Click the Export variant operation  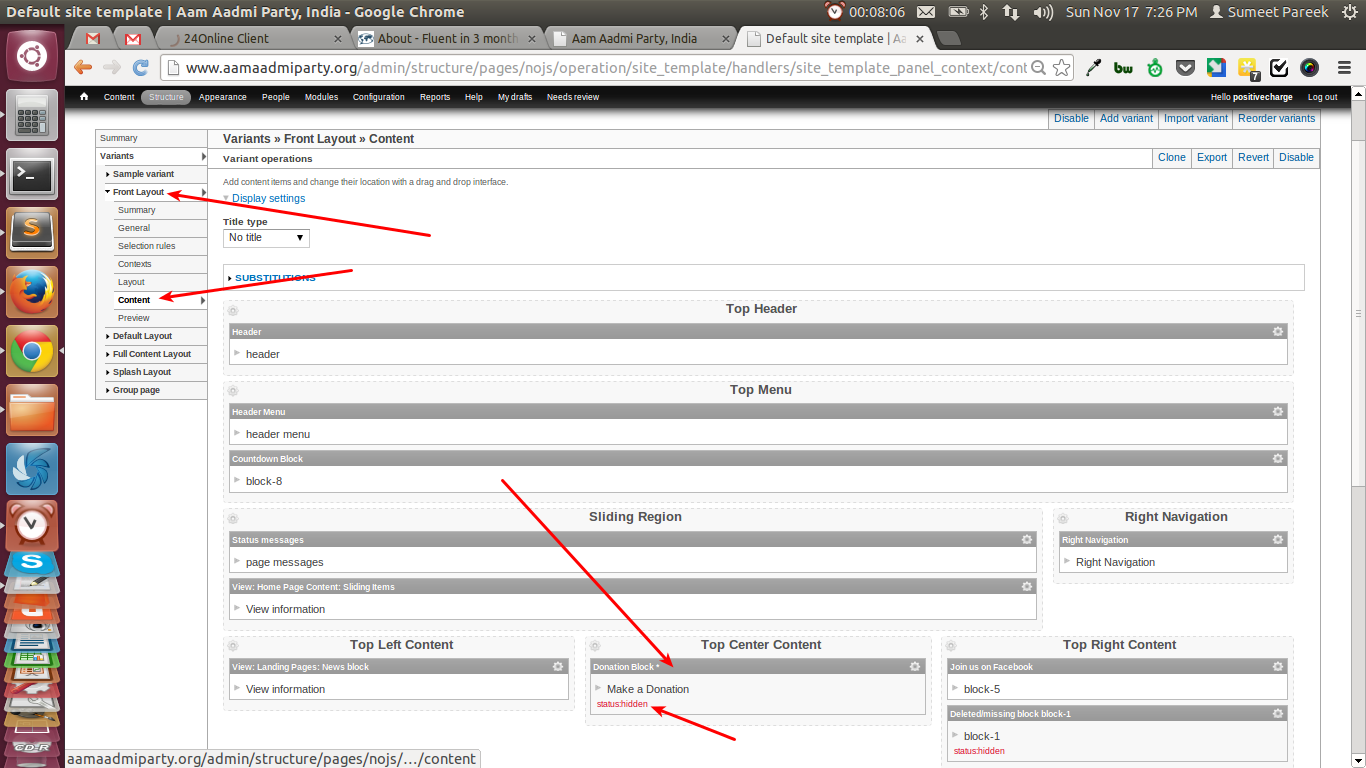tap(1212, 157)
